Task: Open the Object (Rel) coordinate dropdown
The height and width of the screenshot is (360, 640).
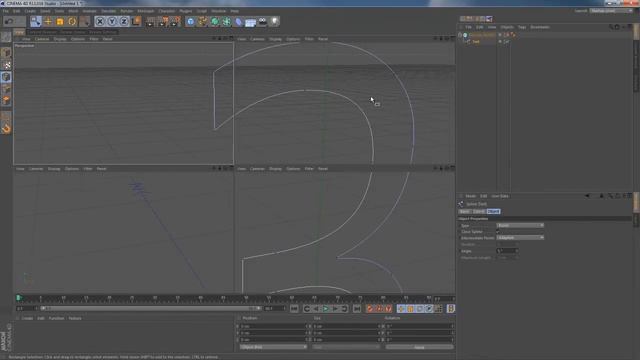Action: click(273, 347)
